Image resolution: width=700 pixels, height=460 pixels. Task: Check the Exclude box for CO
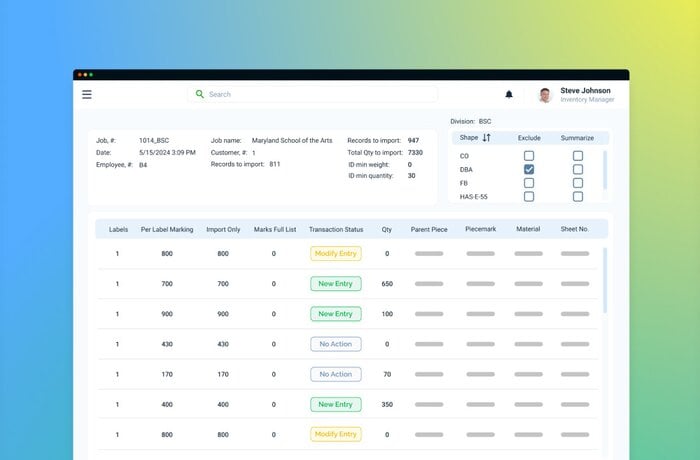(x=529, y=156)
